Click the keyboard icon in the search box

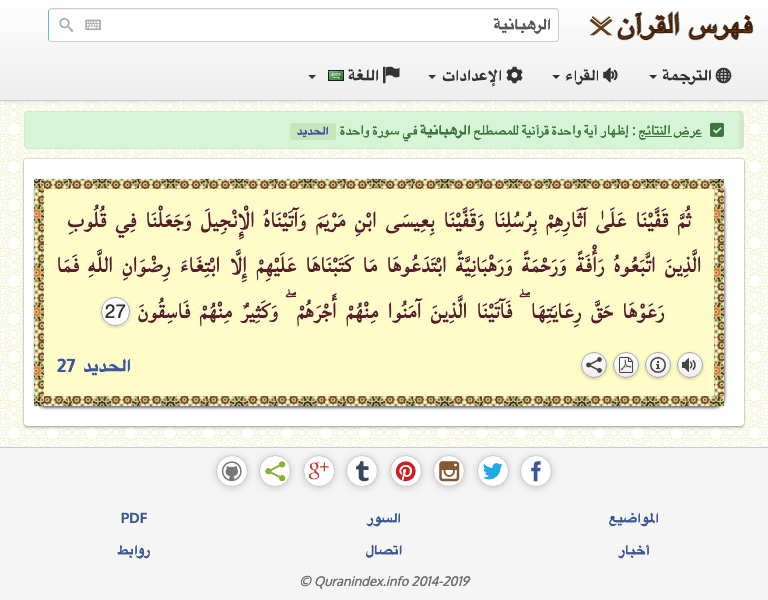pyautogui.click(x=93, y=25)
